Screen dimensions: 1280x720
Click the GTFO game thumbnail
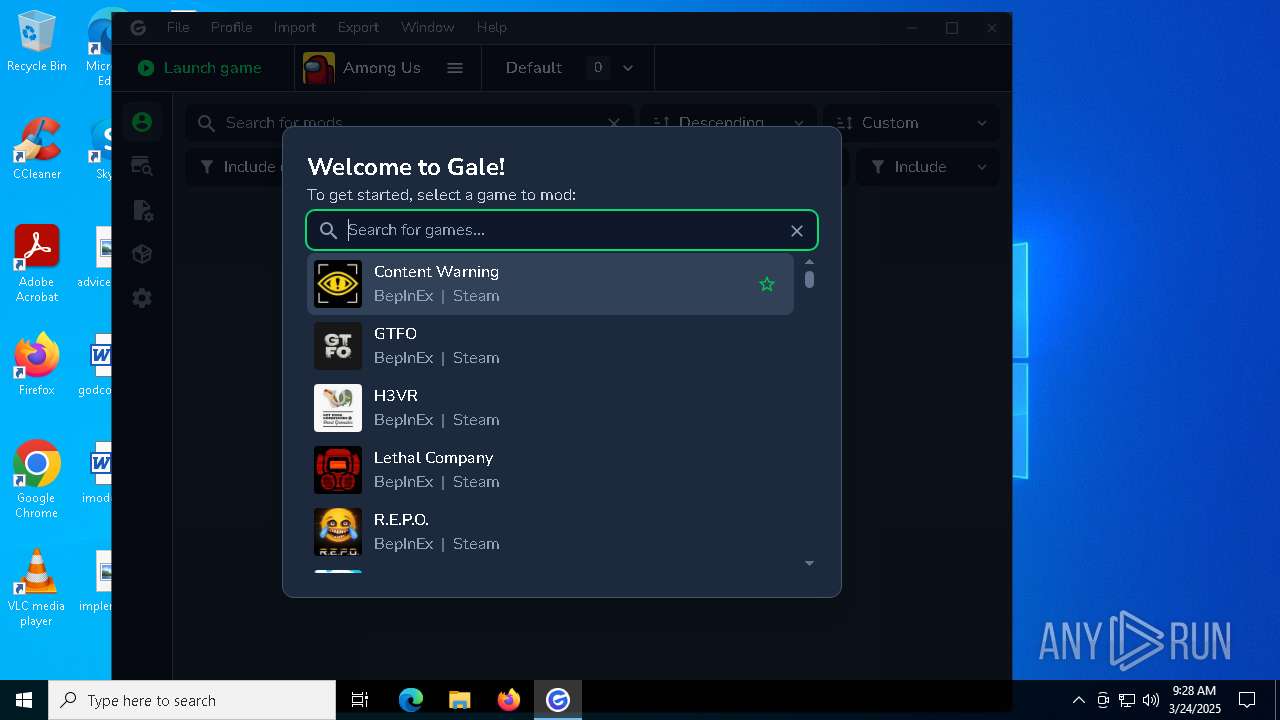click(x=338, y=346)
